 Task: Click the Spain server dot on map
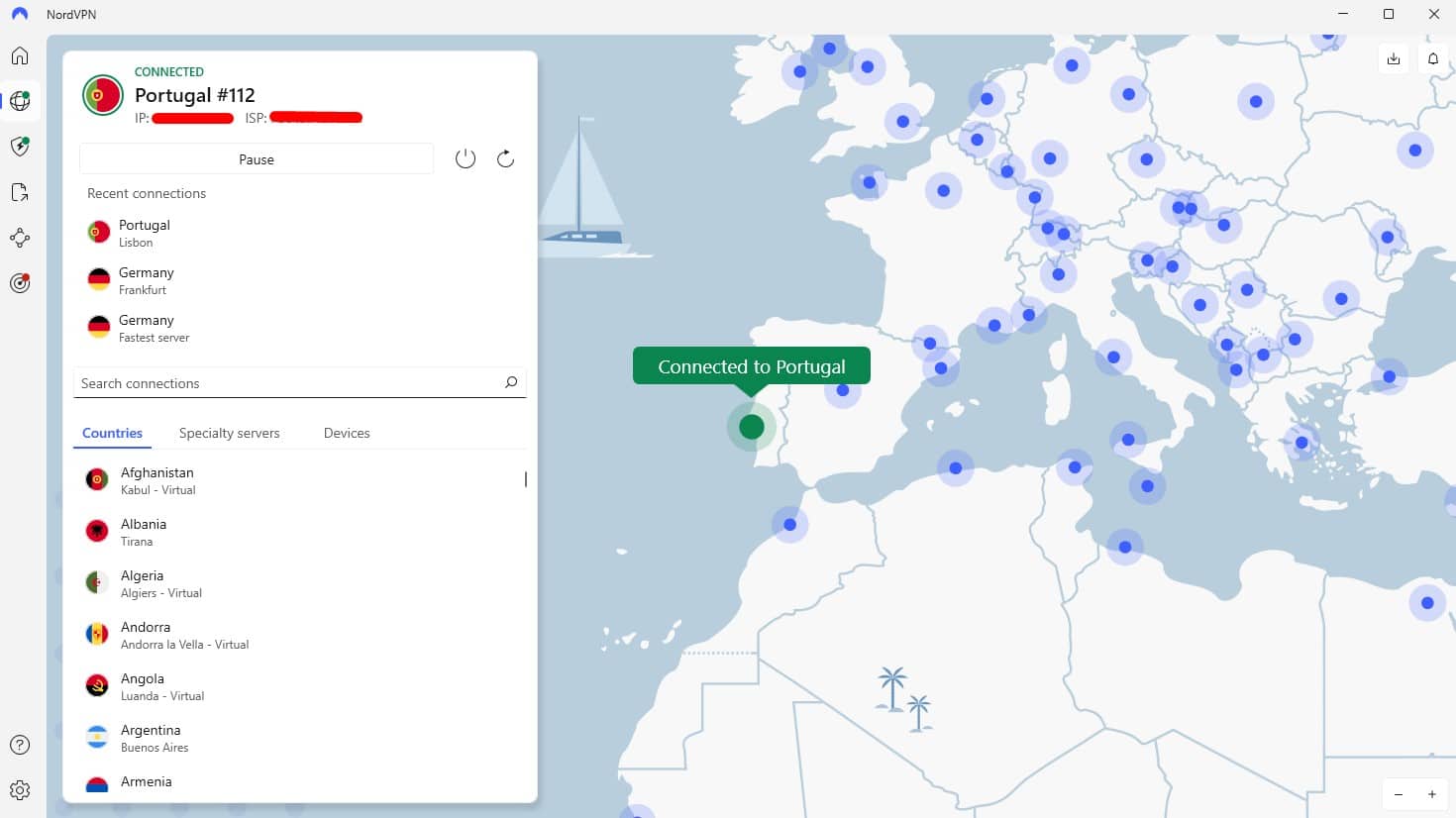point(843,390)
